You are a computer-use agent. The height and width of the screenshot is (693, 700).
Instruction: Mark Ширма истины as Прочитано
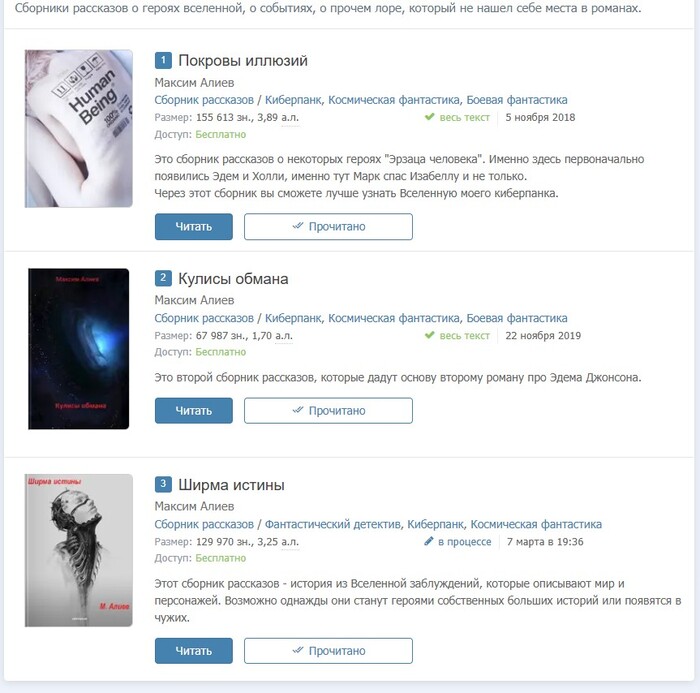click(328, 651)
